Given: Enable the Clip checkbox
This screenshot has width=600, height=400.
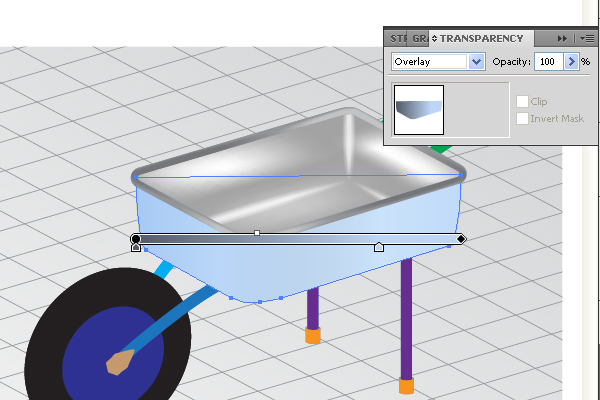Looking at the screenshot, I should tap(522, 101).
